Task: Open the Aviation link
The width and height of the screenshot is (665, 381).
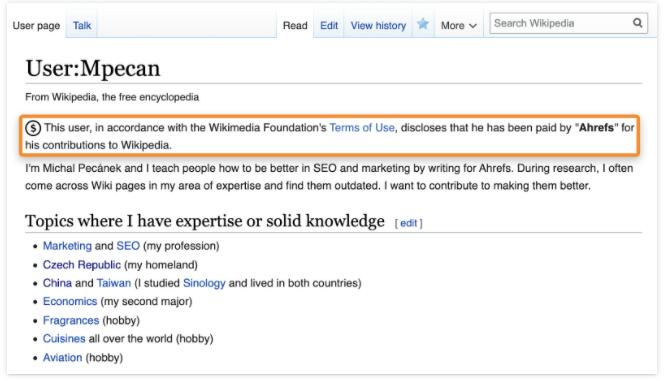Action: click(x=62, y=358)
